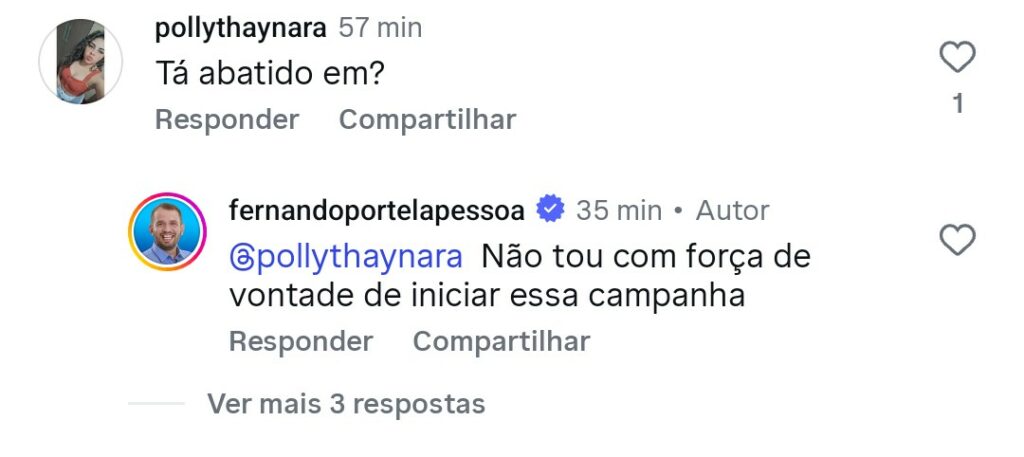
Task: Click the "57 min" timestamp
Action: point(380,28)
